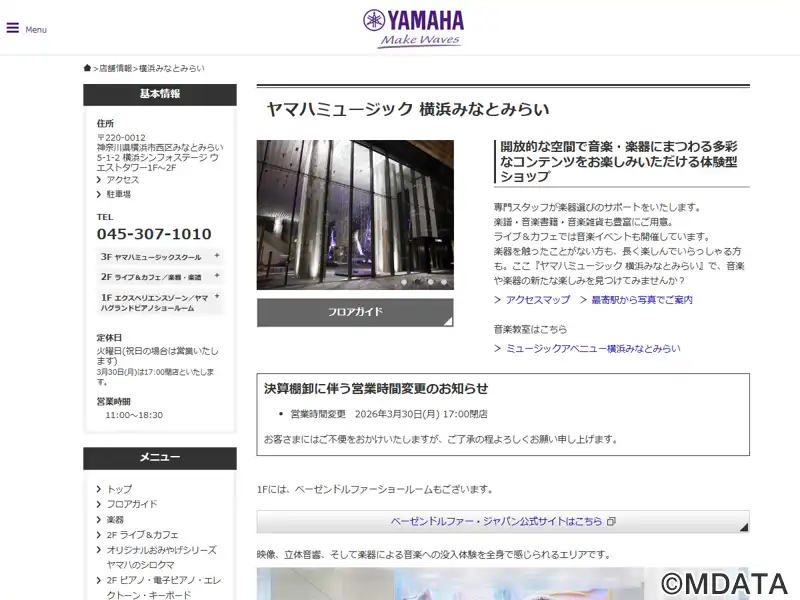Expand 3F ヤマハミュージックスクール row
This screenshot has height=600, width=800.
(160, 257)
